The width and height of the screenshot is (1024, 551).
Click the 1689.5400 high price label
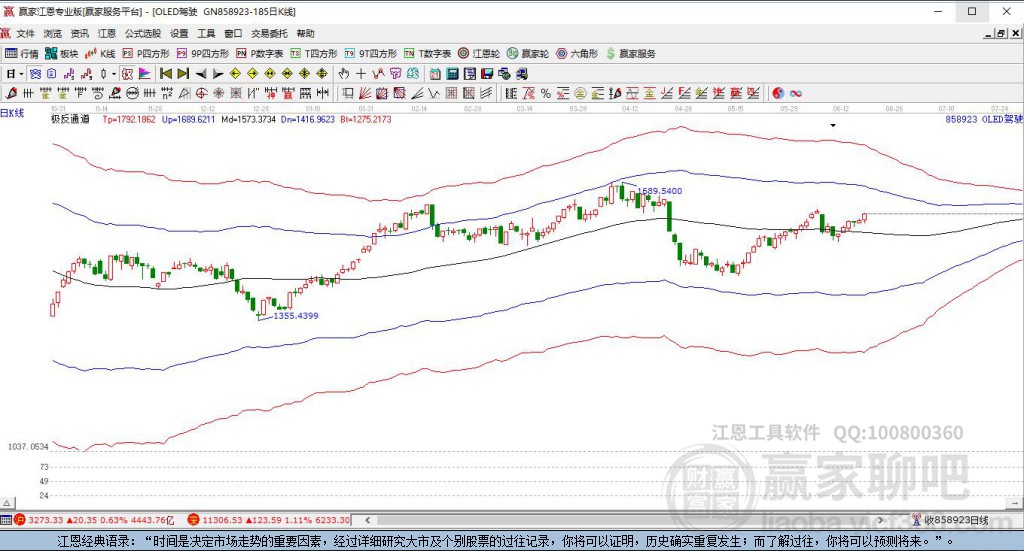pyautogui.click(x=660, y=191)
